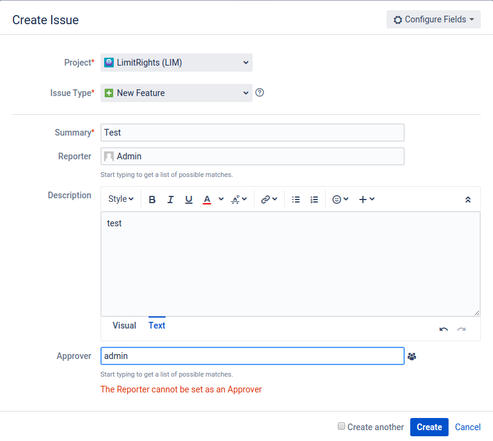Open the Issue Type dropdown showing New Feature

pyautogui.click(x=176, y=93)
